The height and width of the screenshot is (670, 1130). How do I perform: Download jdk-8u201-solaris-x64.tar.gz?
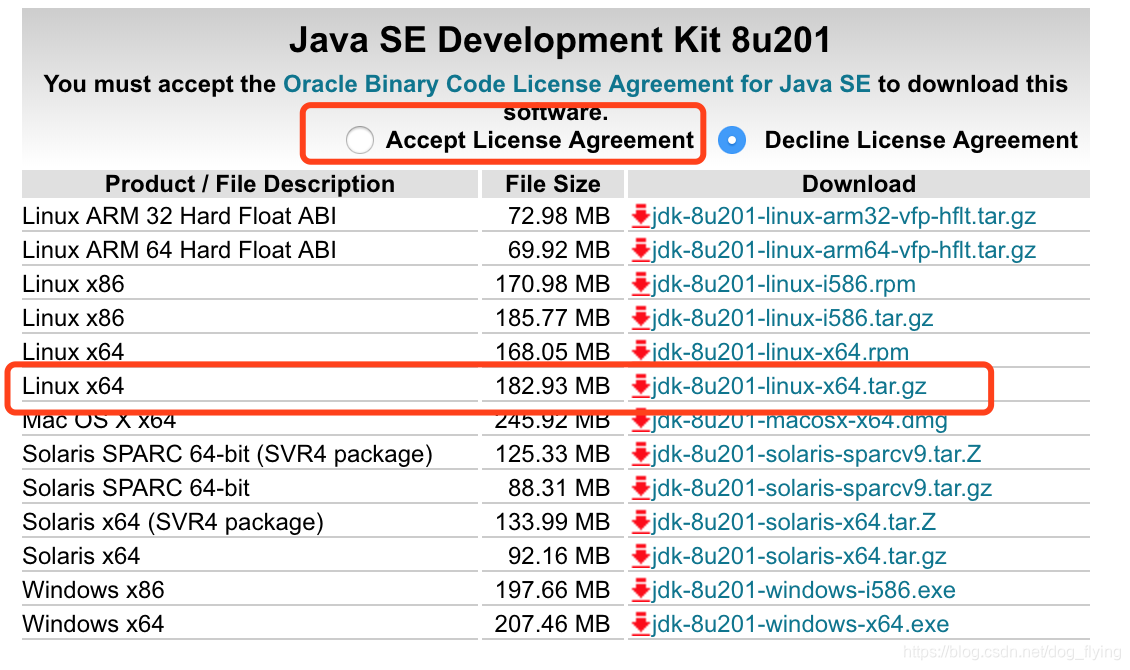click(x=798, y=556)
